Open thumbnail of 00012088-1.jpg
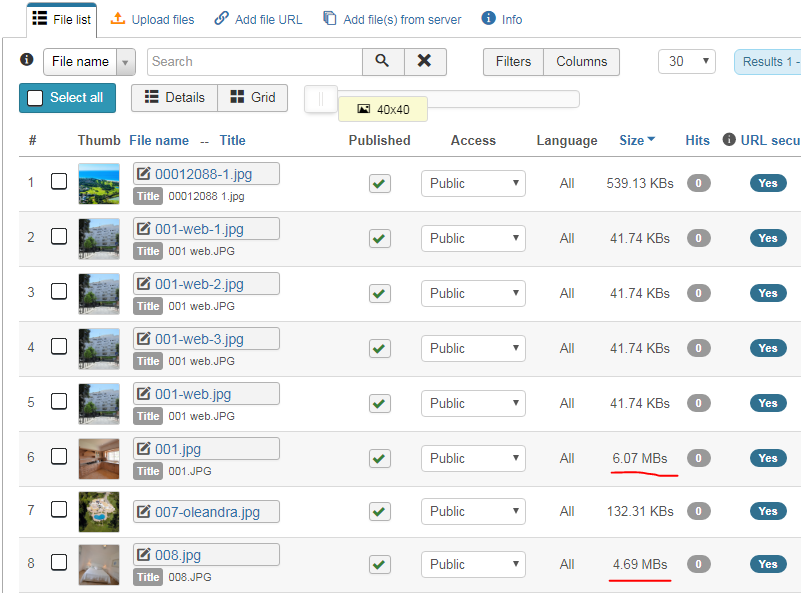The image size is (801, 593). 99,183
